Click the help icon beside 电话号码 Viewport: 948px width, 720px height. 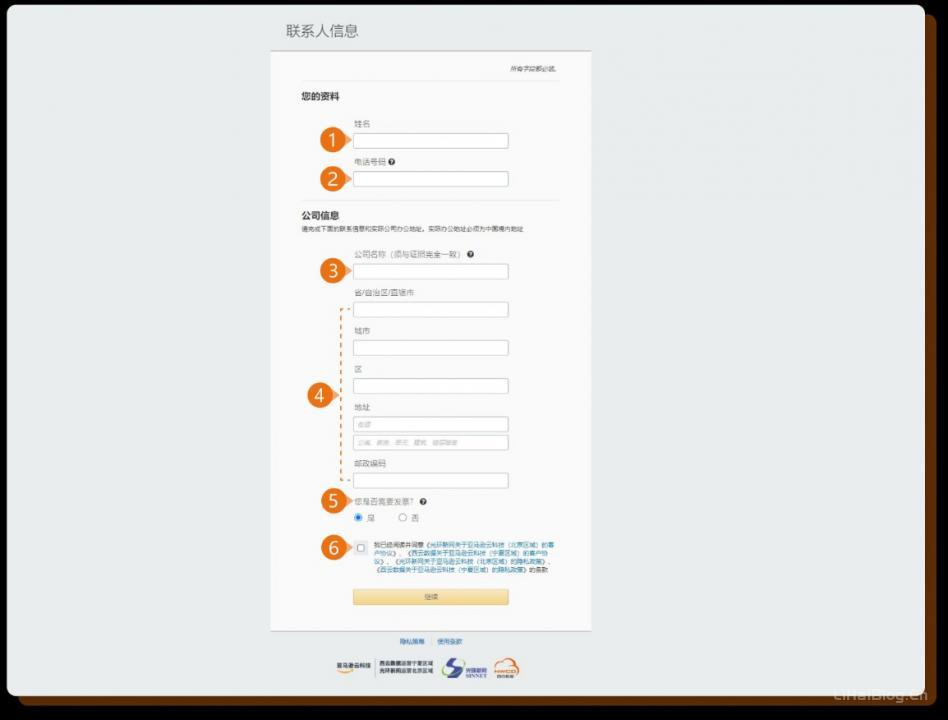click(392, 162)
